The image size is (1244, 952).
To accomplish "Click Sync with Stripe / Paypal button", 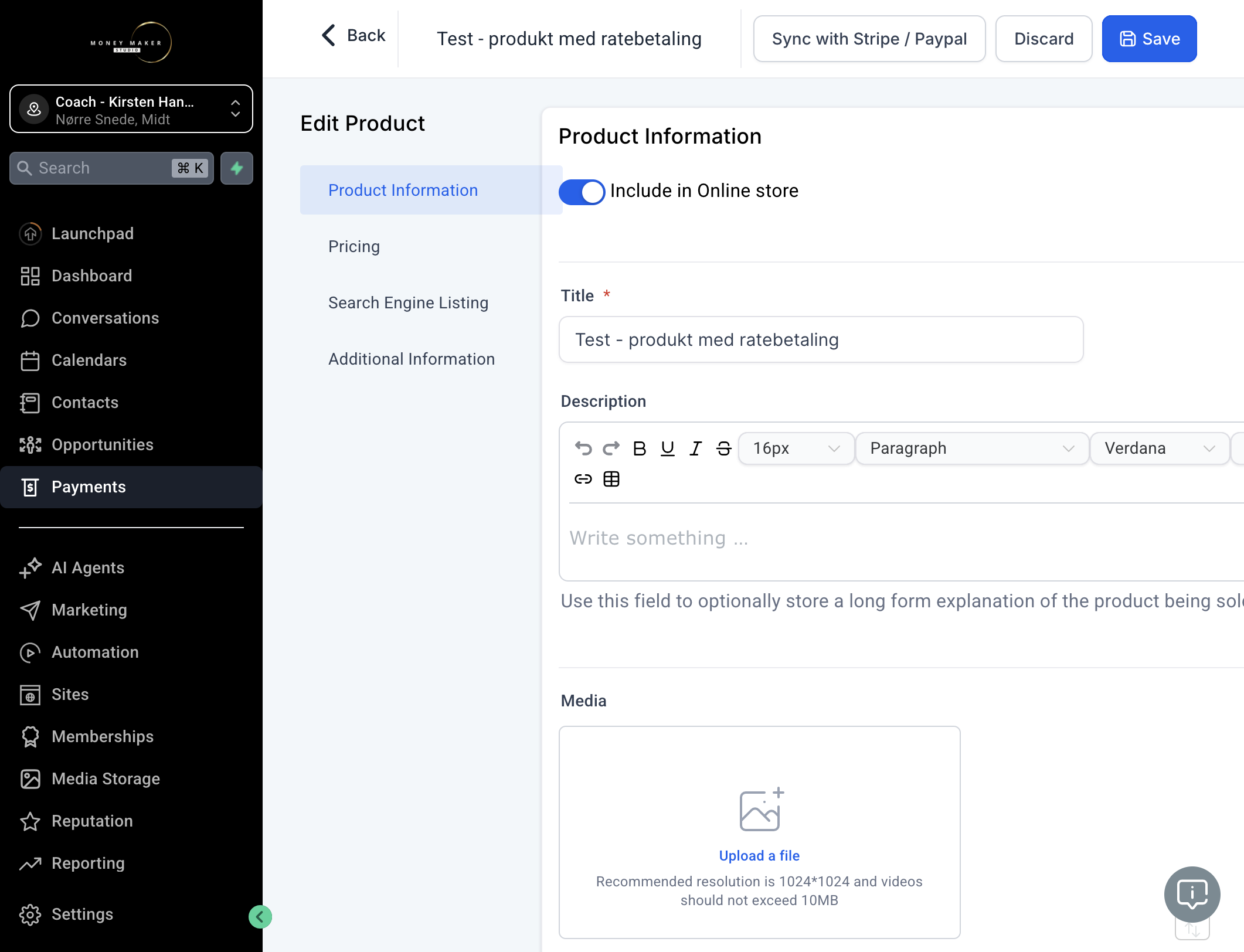I will pyautogui.click(x=869, y=39).
